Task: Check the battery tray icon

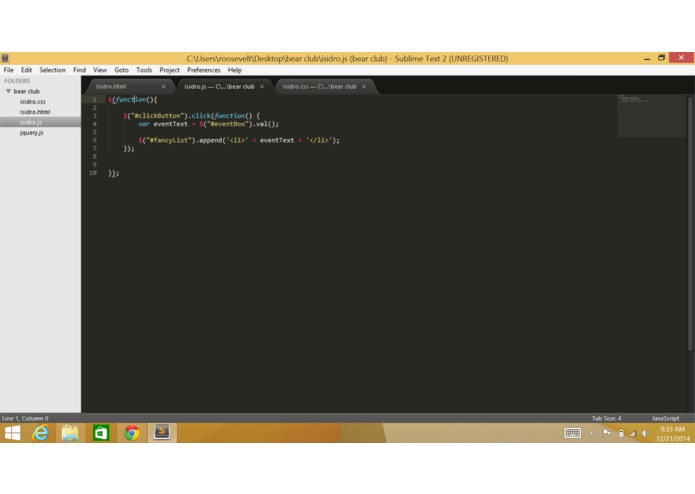Action: (x=621, y=433)
